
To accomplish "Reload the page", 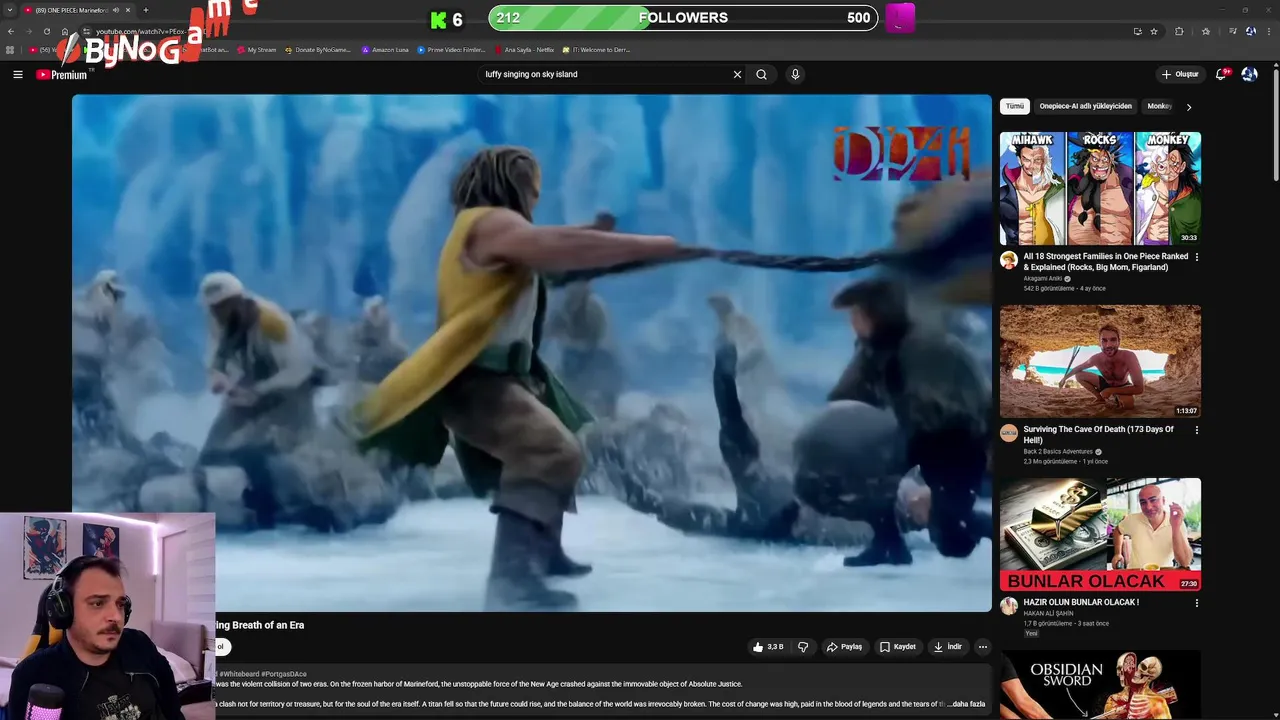I will 46,31.
